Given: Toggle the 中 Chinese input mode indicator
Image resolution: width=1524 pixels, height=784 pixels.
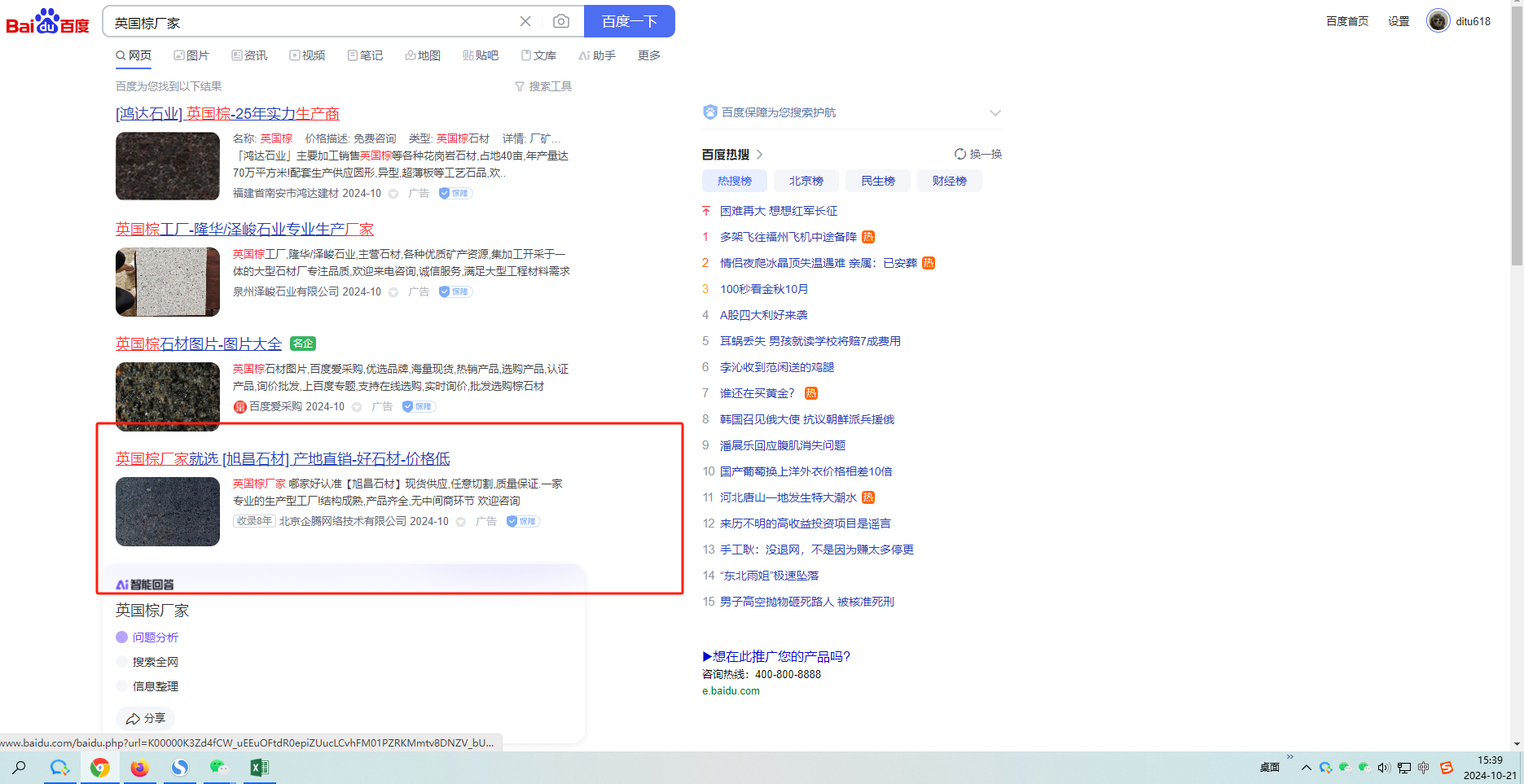Looking at the screenshot, I should point(1424,768).
